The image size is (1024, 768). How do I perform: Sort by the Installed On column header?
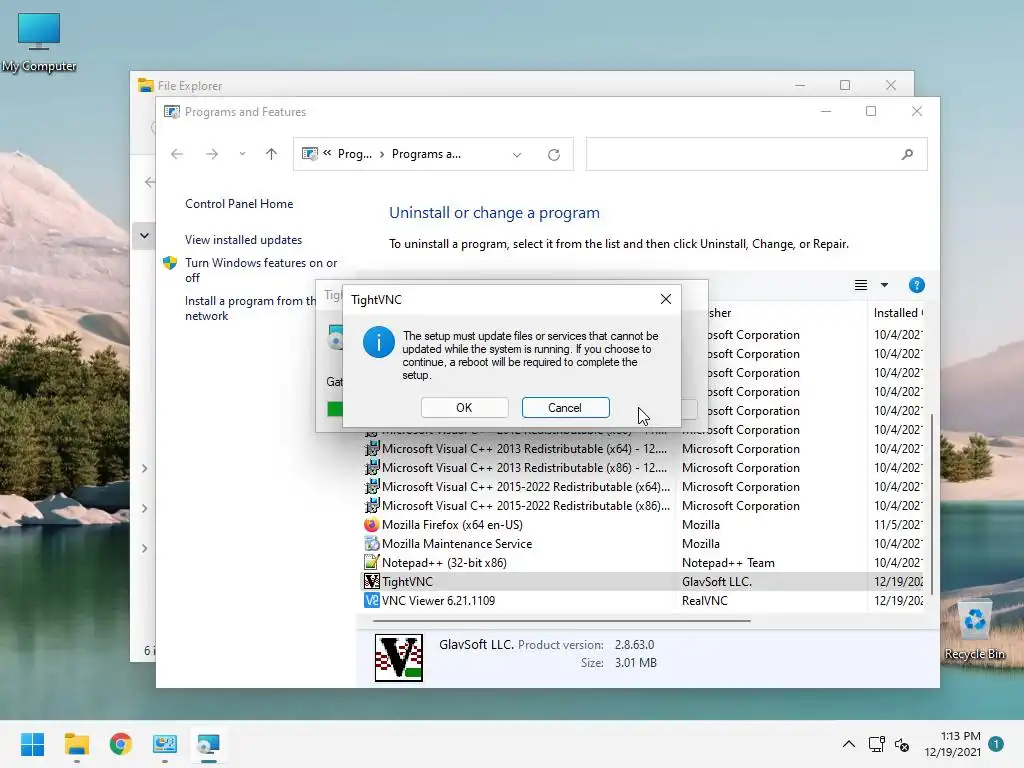tap(898, 313)
